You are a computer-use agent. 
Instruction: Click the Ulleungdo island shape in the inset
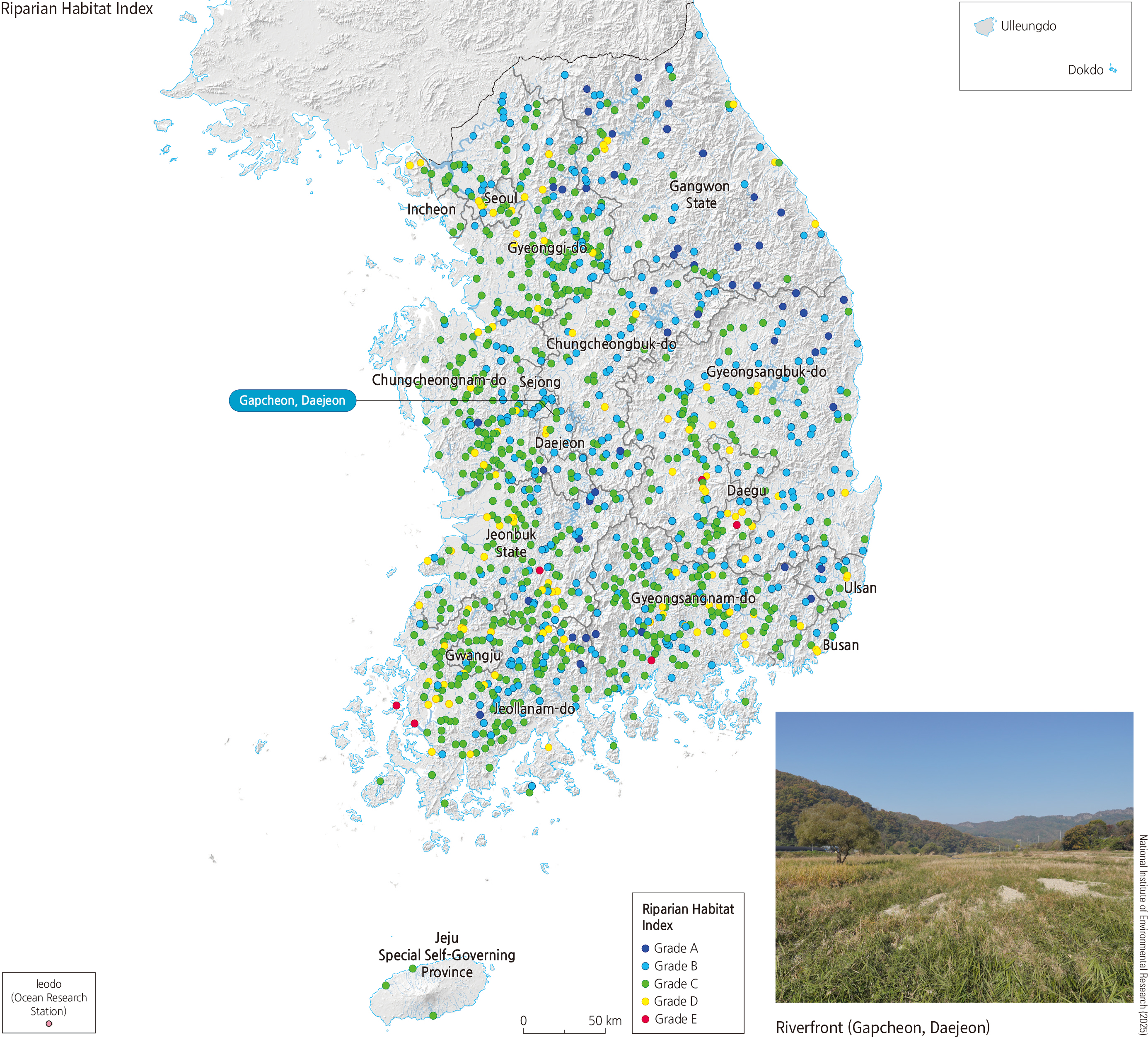pos(984,26)
